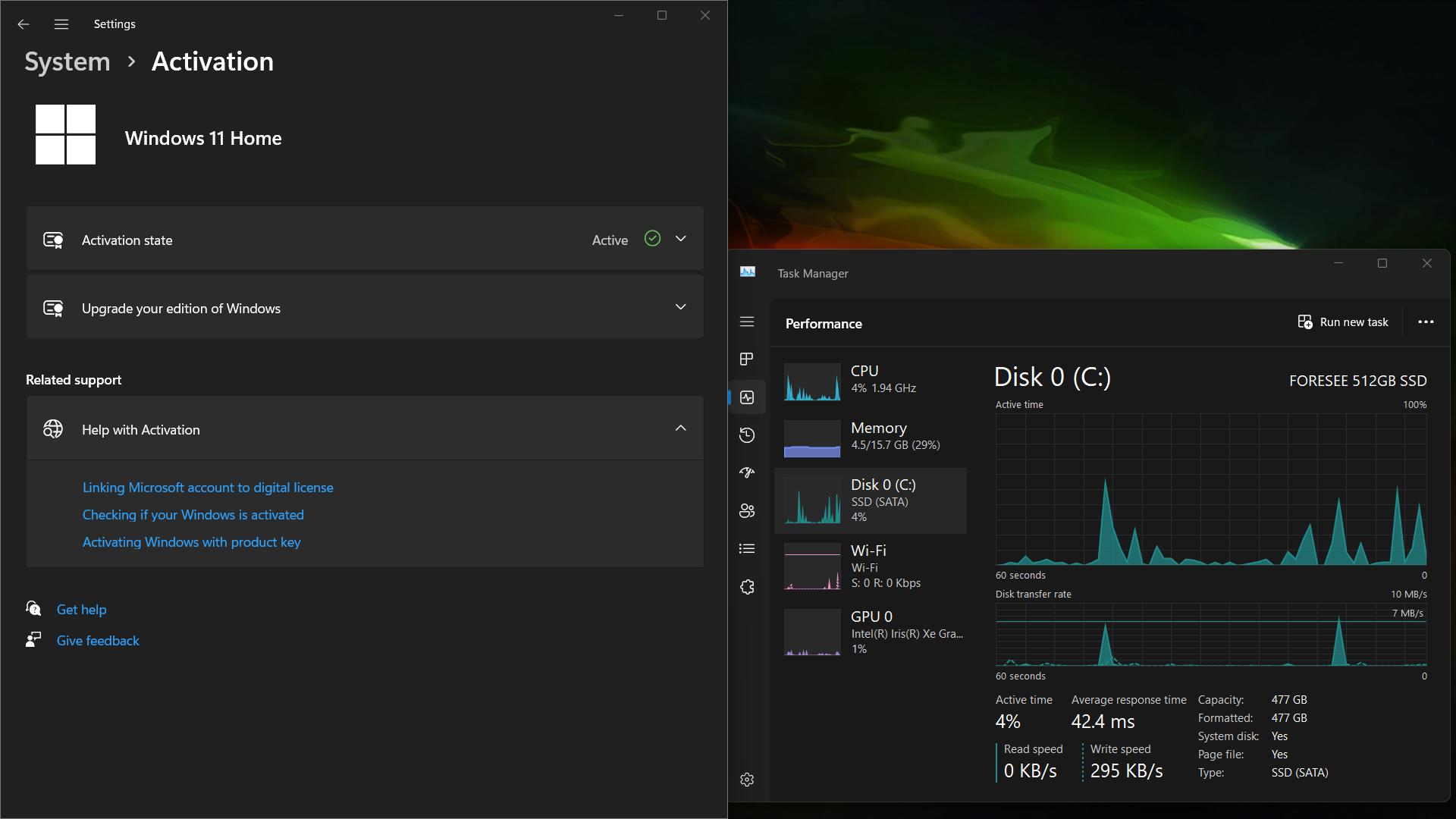Click the Get help chat icon

(33, 609)
